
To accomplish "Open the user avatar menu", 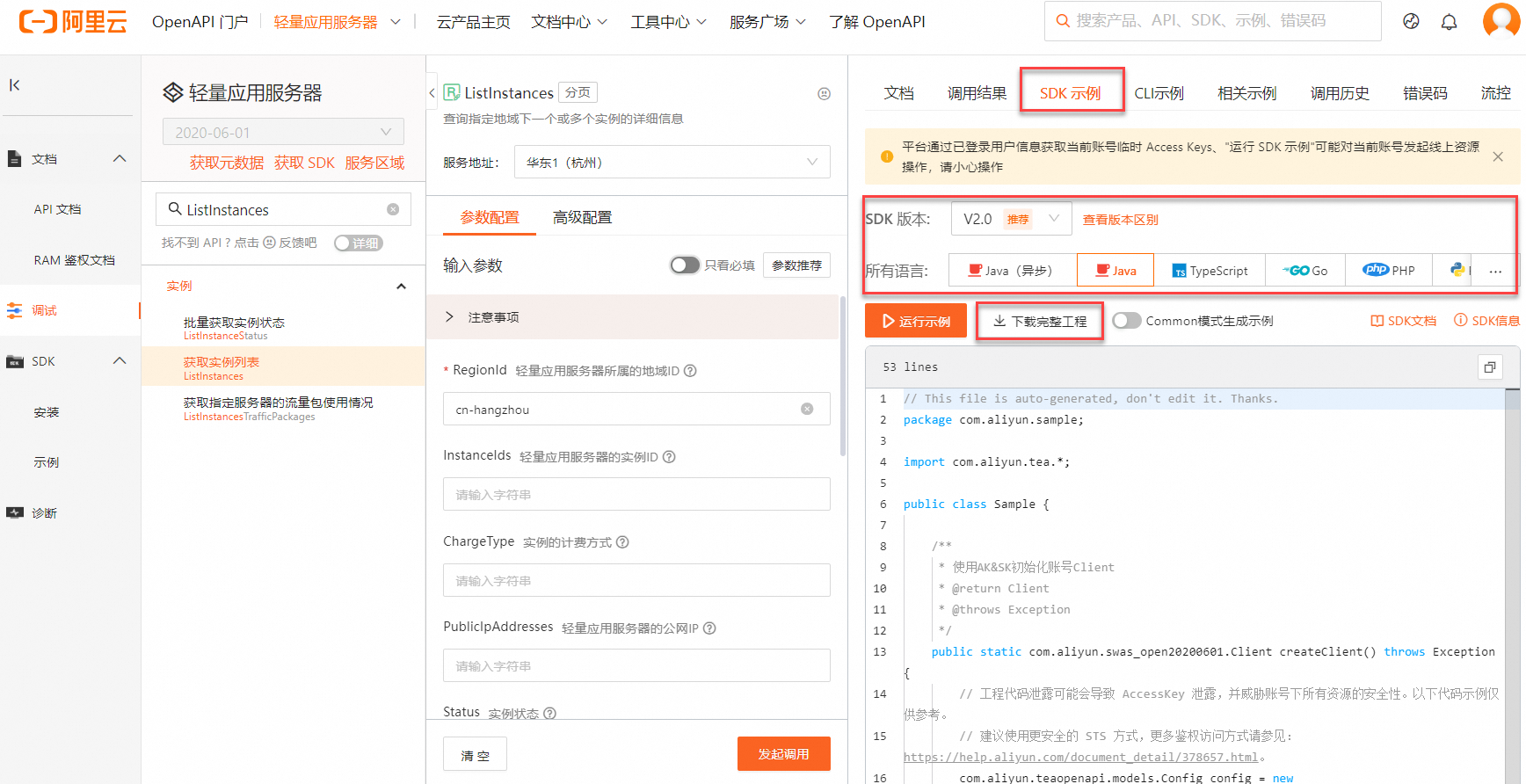I will (1501, 20).
